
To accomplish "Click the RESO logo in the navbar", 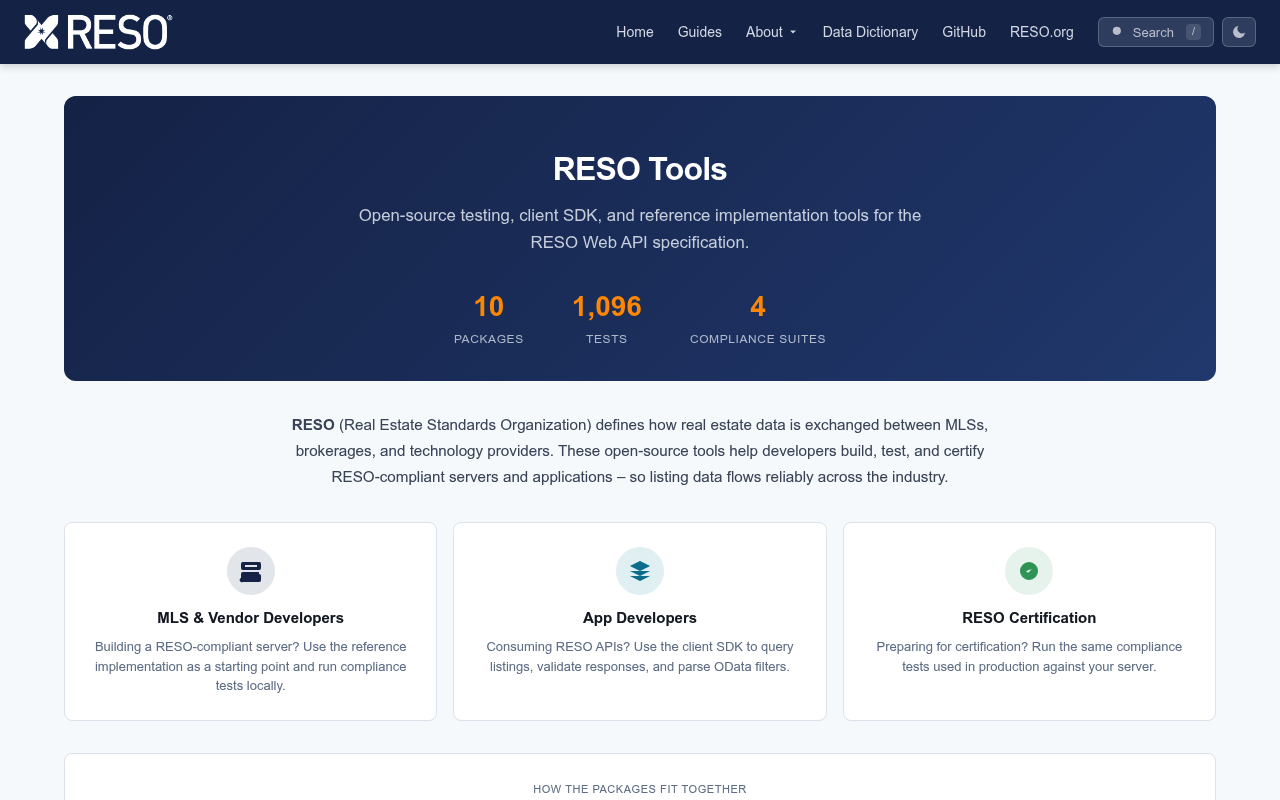I will [x=98, y=32].
